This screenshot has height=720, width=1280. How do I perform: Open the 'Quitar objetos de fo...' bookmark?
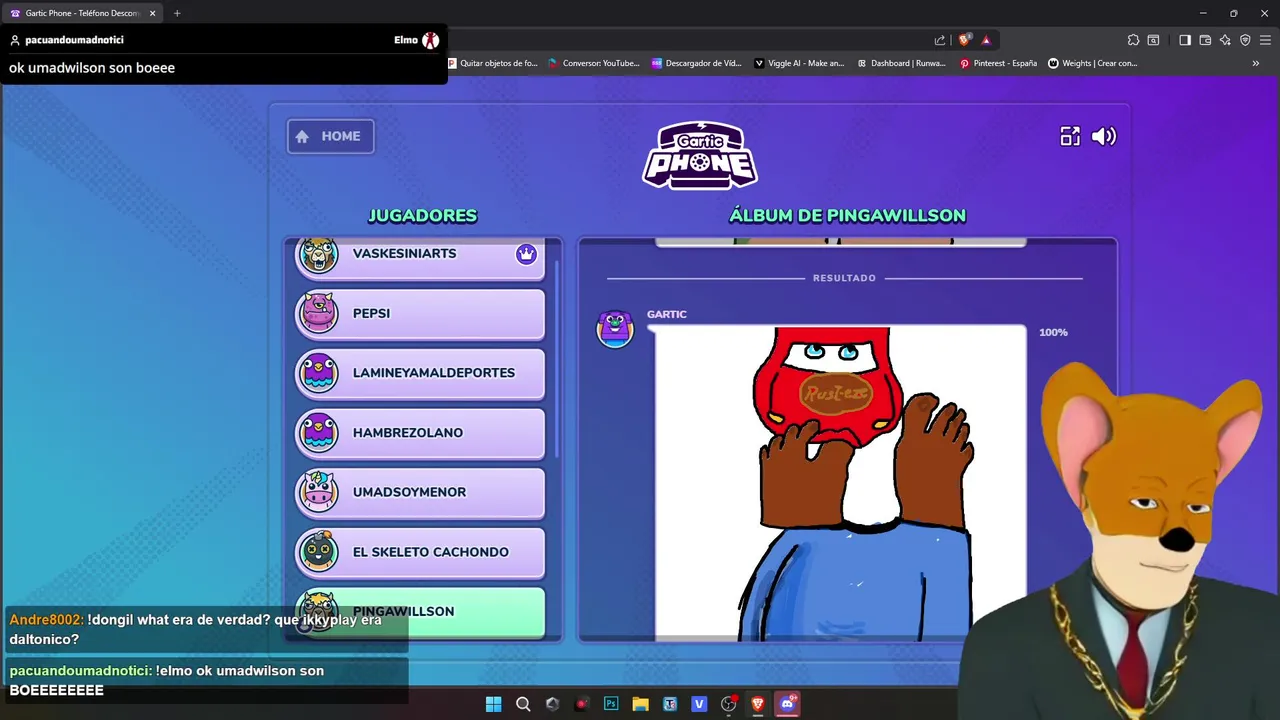pyautogui.click(x=492, y=63)
